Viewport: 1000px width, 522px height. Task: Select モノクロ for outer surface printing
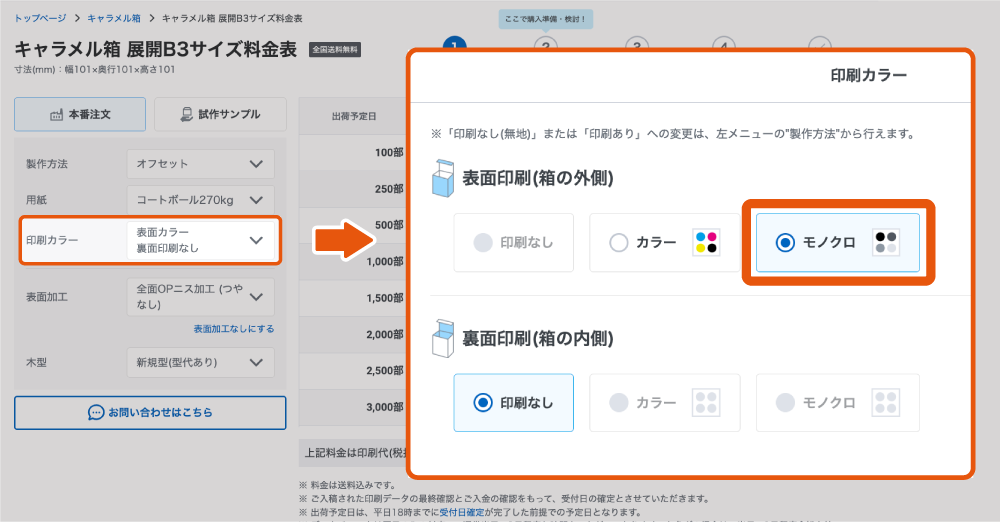(837, 242)
